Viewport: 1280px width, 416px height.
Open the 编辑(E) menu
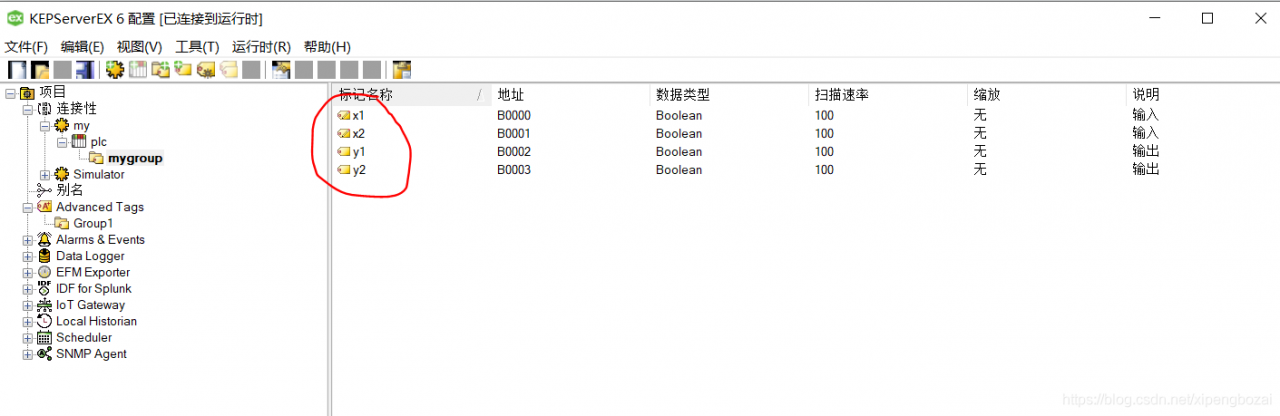(82, 47)
